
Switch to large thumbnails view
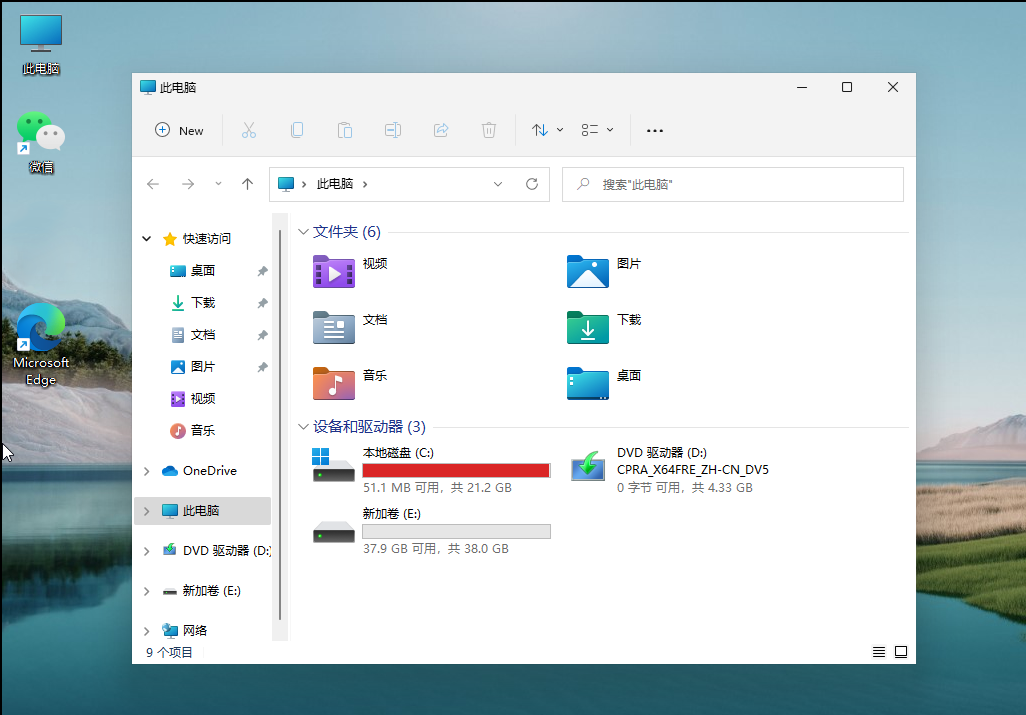(900, 651)
